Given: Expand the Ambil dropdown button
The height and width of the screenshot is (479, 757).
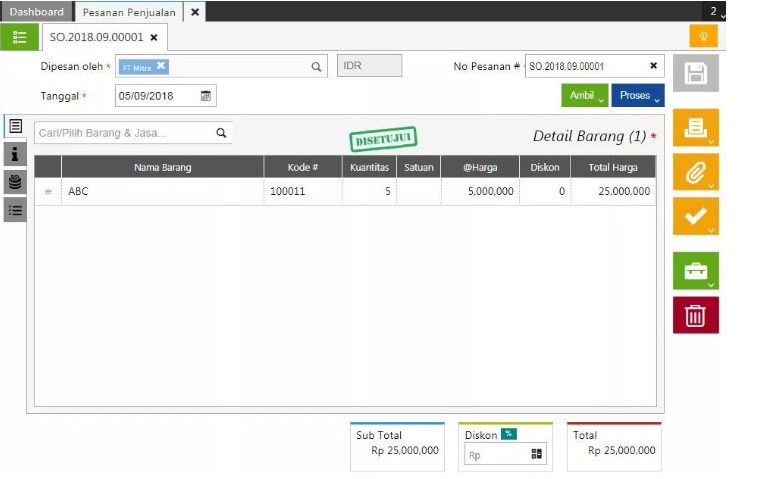Looking at the screenshot, I should click(585, 96).
